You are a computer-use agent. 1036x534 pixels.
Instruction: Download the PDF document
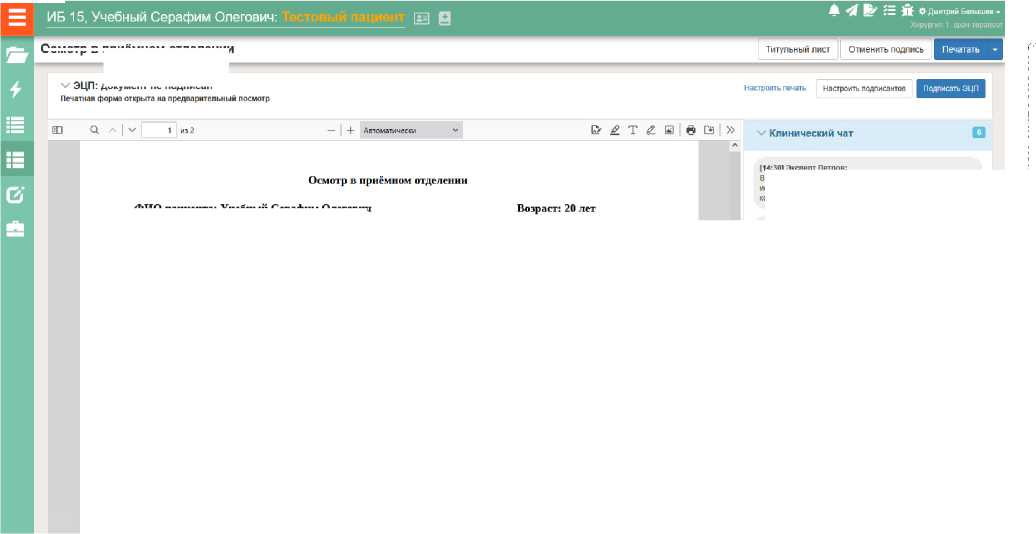[x=709, y=130]
